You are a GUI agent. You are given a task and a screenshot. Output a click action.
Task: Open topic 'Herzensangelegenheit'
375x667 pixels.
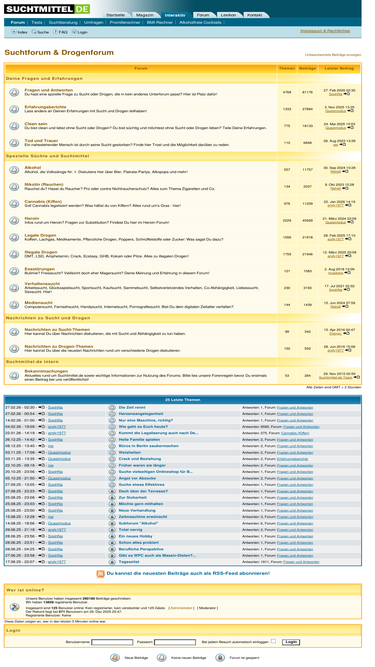[141, 413]
